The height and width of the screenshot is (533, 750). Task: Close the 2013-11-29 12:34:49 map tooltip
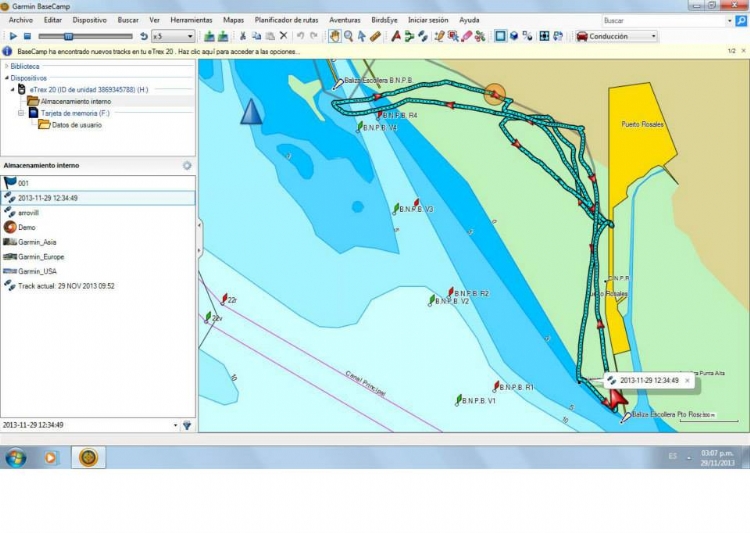687,381
